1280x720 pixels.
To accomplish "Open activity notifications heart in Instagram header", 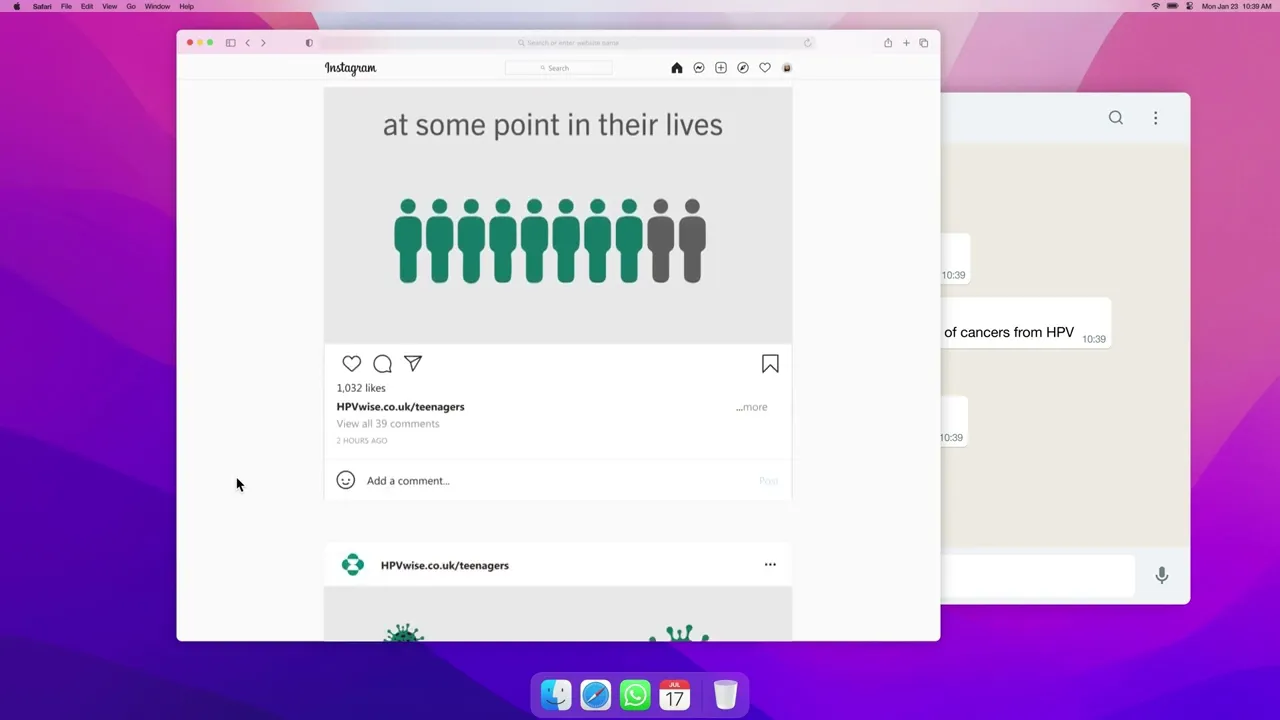I will point(765,68).
